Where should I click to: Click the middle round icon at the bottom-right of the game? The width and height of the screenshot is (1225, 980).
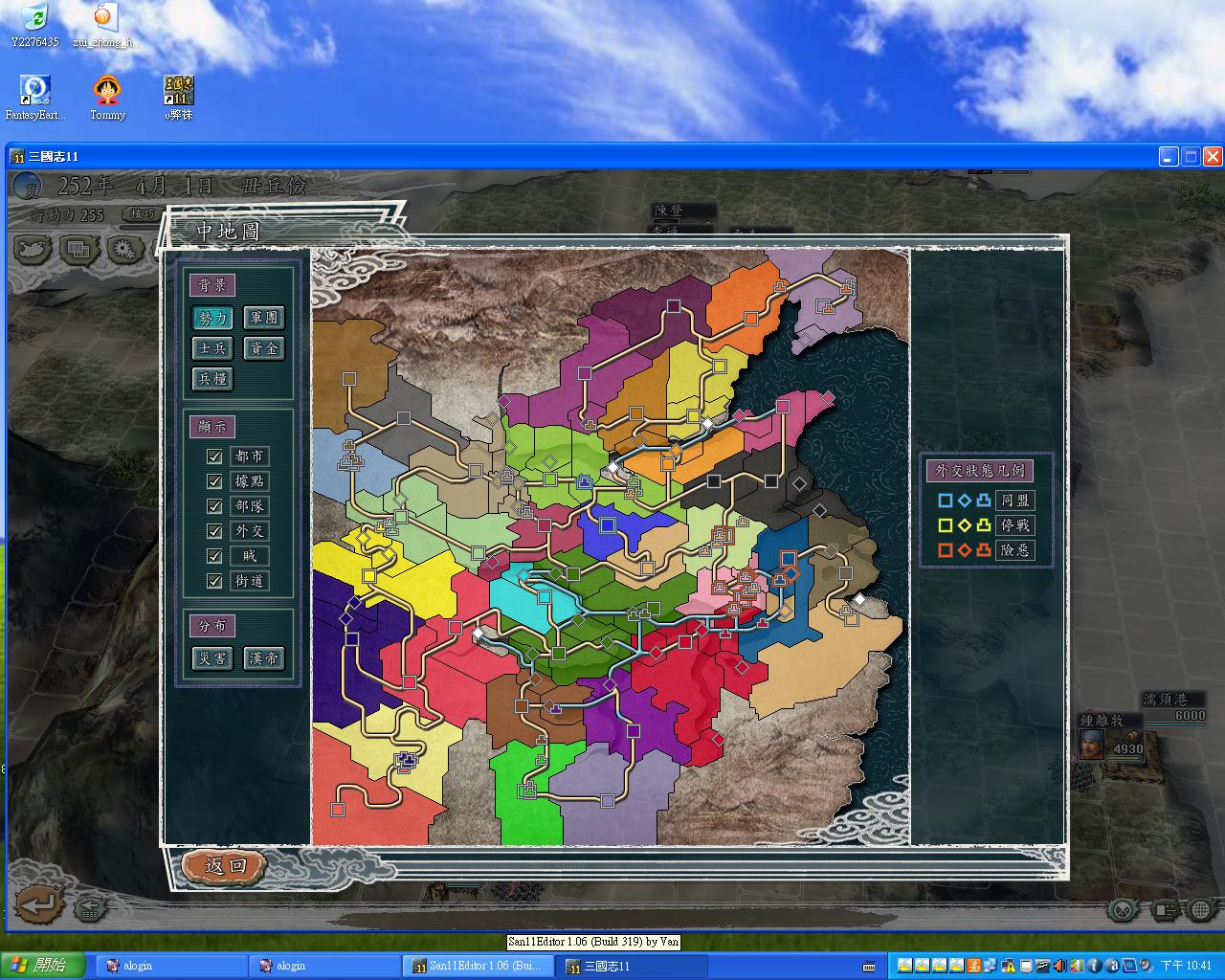[x=1164, y=909]
